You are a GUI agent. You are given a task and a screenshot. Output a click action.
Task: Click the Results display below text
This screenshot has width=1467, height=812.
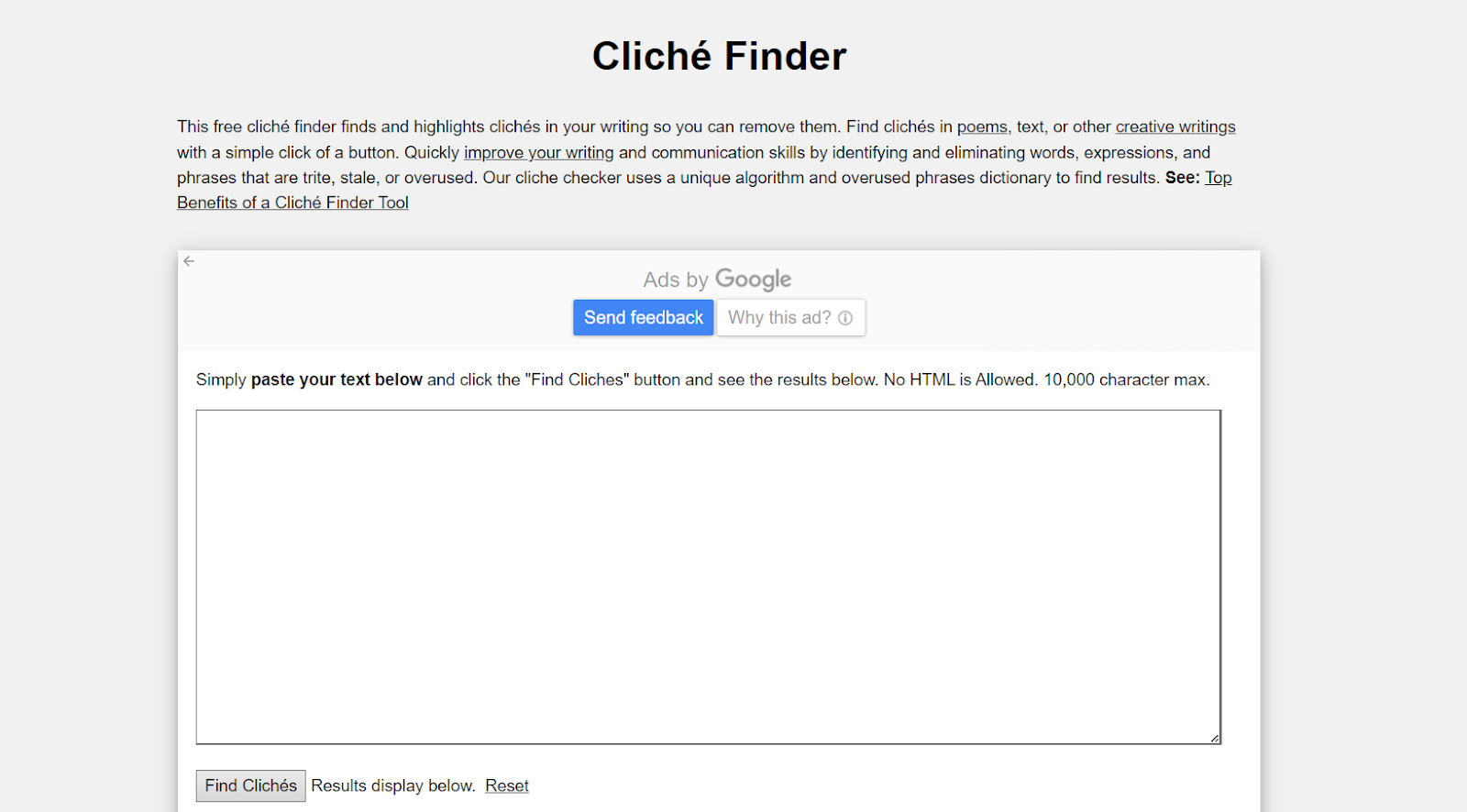(x=393, y=785)
